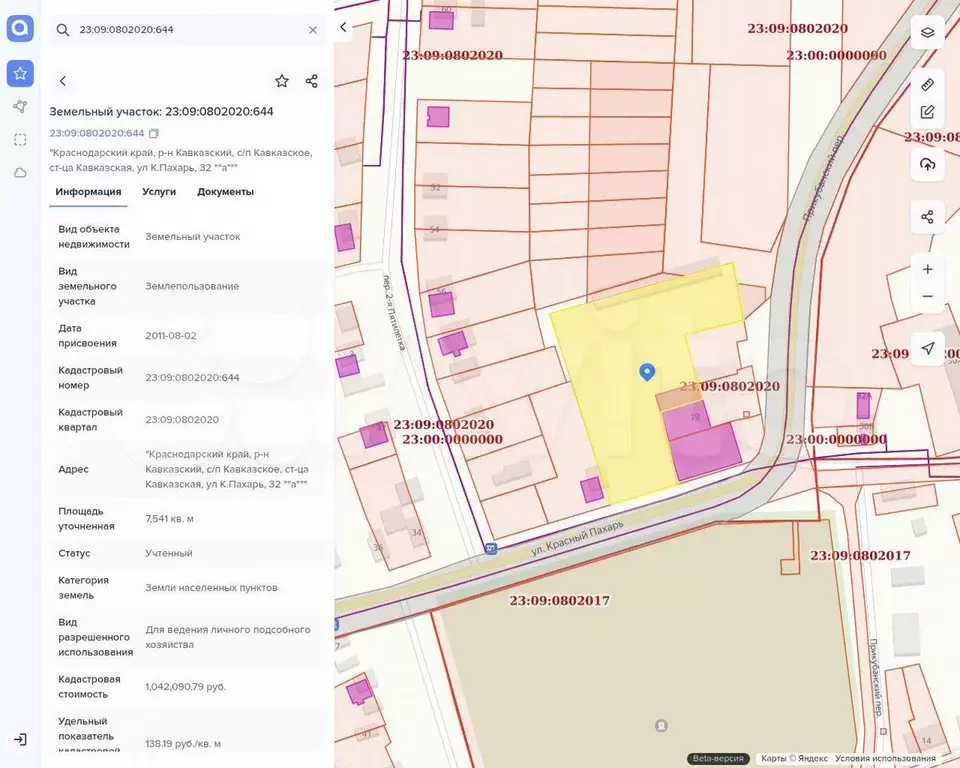
Task: Select the ruler measurement tool
Action: point(928,85)
